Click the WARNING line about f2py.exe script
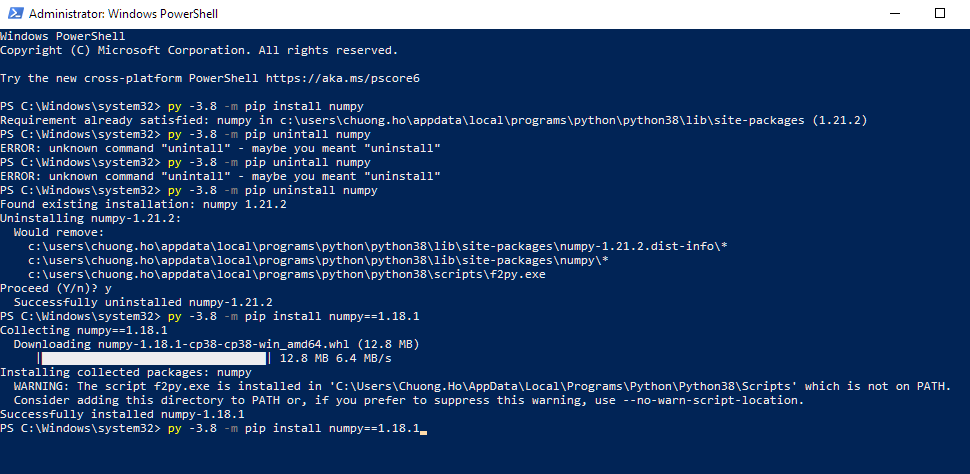The height and width of the screenshot is (474, 970). click(x=482, y=386)
